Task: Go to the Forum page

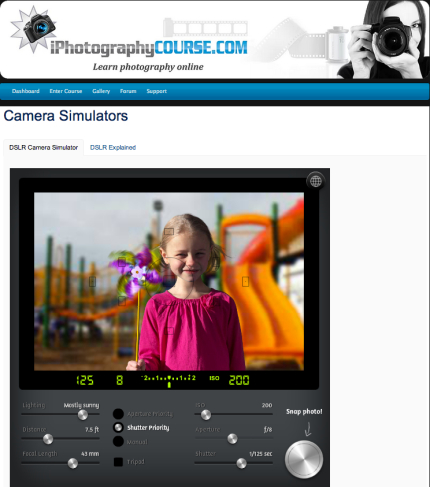Action: point(128,91)
